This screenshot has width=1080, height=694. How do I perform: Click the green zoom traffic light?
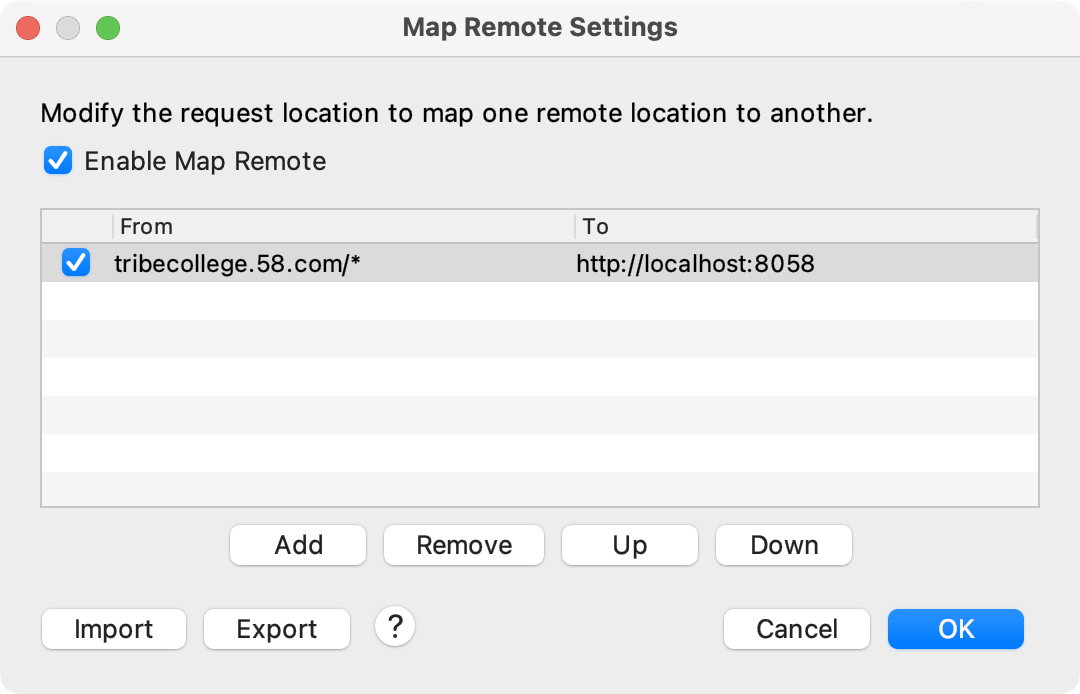[108, 28]
